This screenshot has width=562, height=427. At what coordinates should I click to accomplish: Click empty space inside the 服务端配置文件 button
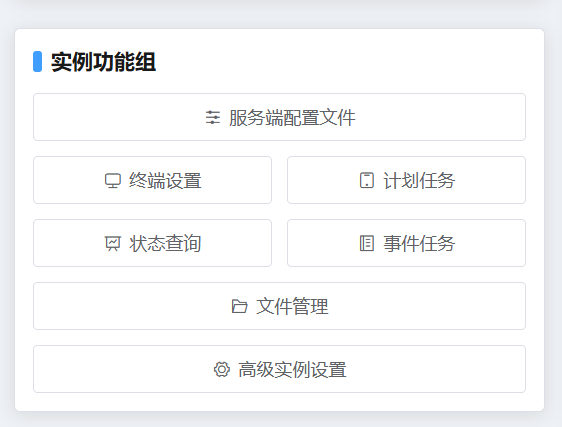tap(108, 117)
